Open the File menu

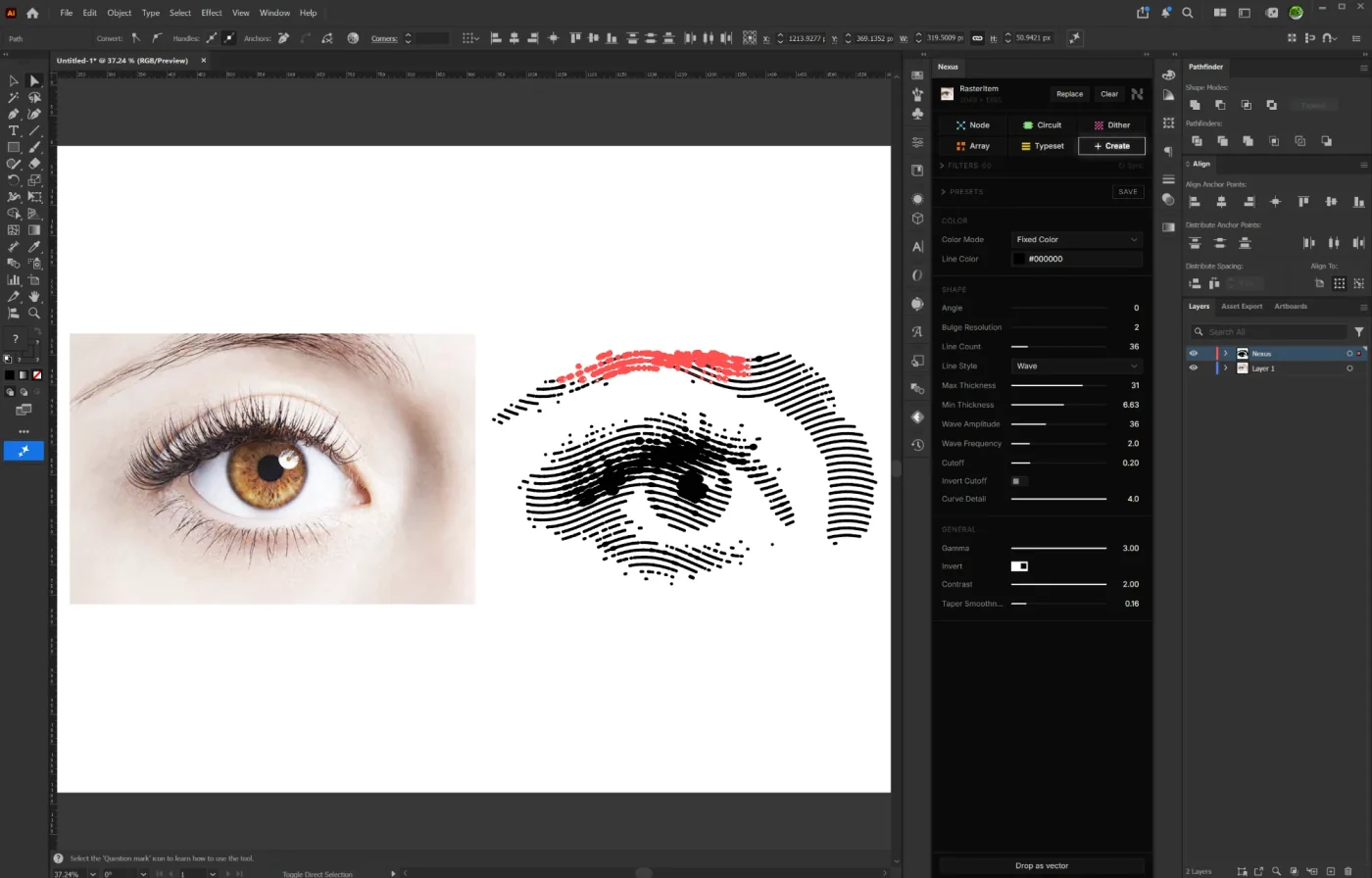pyautogui.click(x=66, y=13)
